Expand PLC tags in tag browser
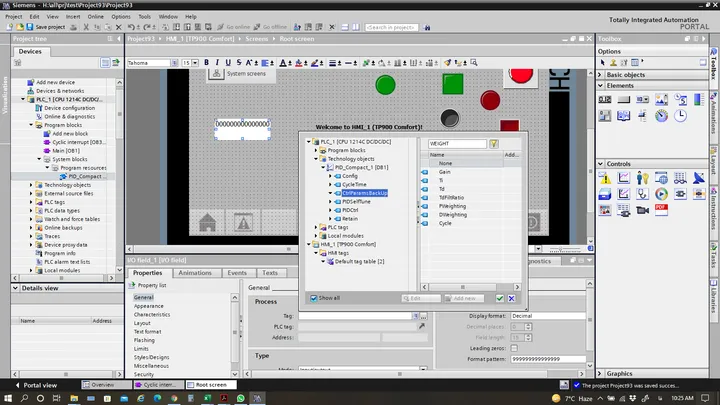This screenshot has width=720, height=405. pyautogui.click(x=316, y=227)
